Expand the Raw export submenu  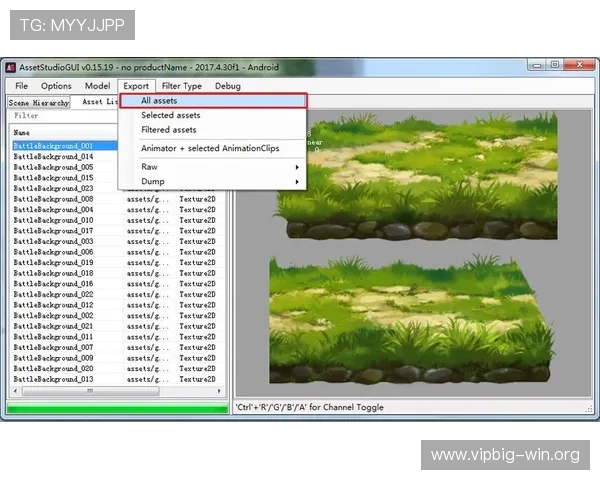click(x=213, y=167)
